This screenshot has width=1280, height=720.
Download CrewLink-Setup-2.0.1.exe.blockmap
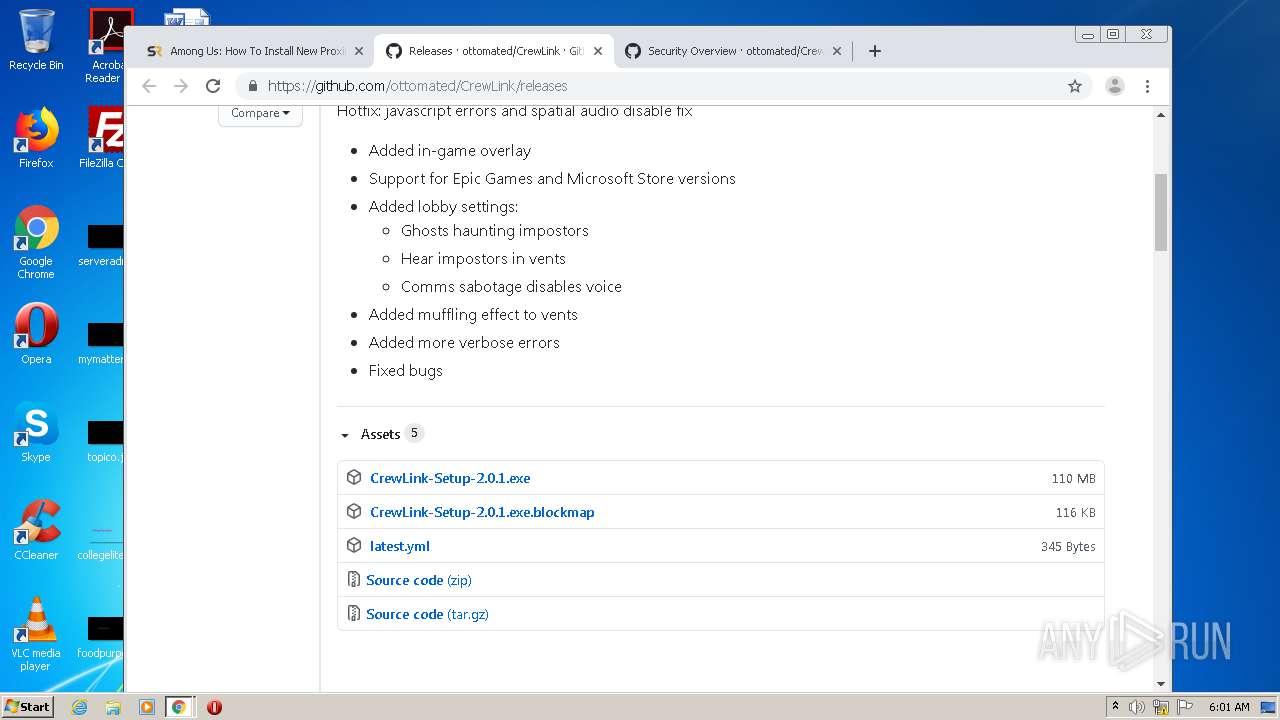482,512
